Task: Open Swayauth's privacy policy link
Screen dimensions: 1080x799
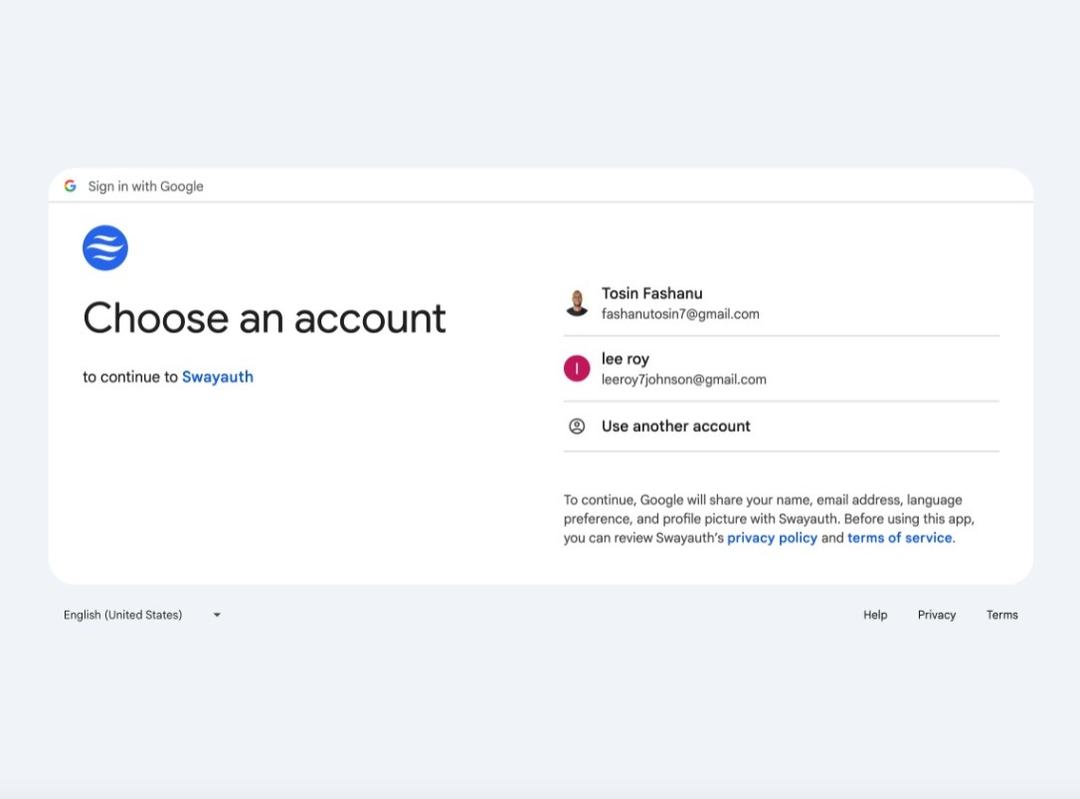Action: tap(772, 538)
